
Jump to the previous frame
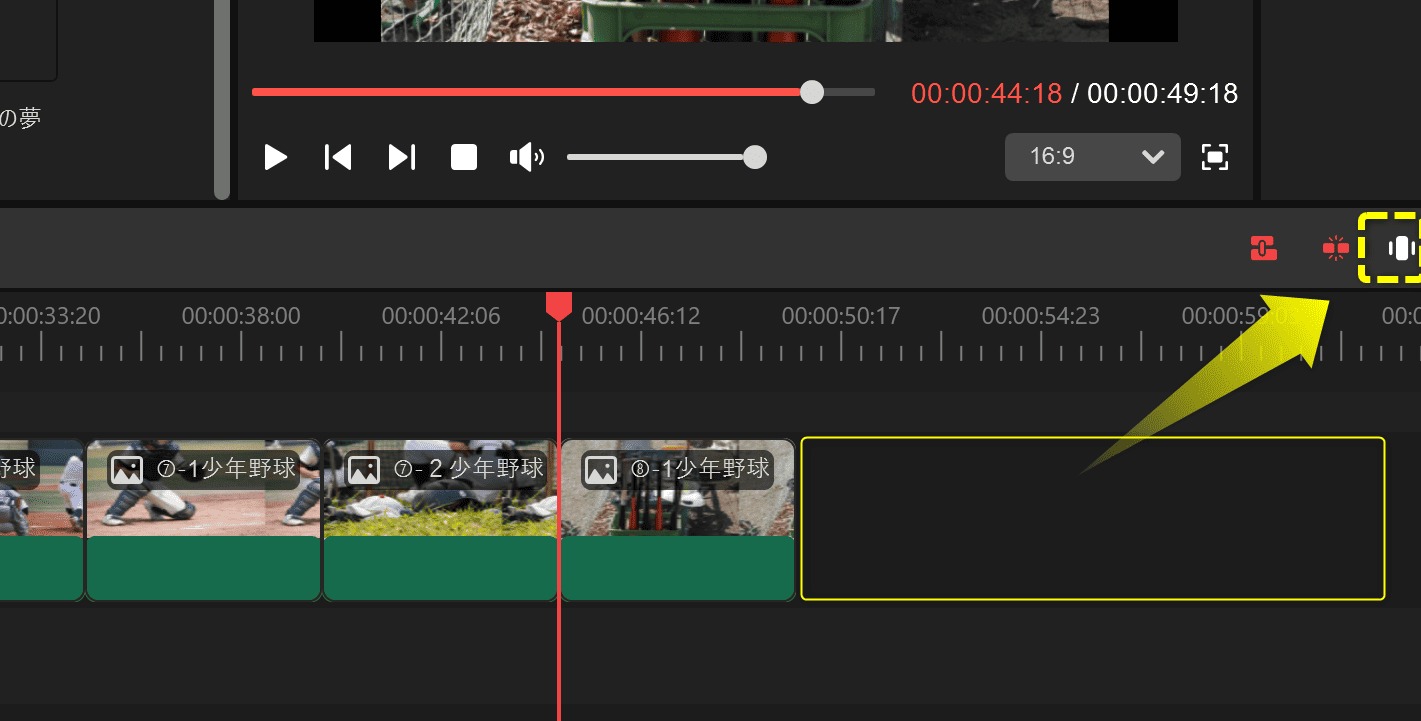click(338, 157)
